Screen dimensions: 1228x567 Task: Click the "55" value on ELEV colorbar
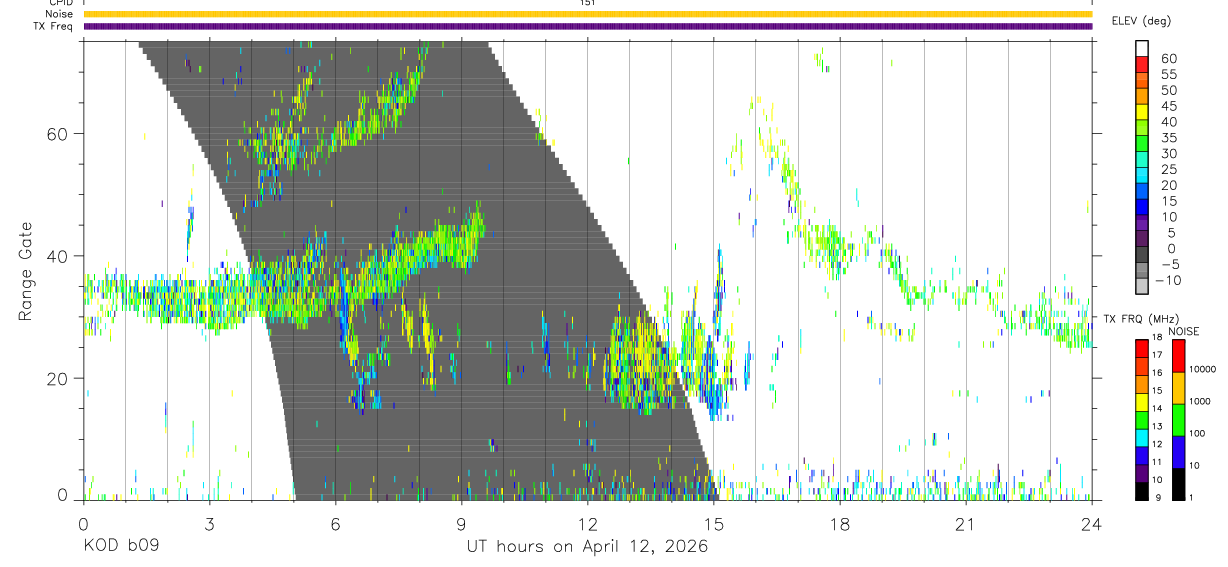click(1168, 75)
